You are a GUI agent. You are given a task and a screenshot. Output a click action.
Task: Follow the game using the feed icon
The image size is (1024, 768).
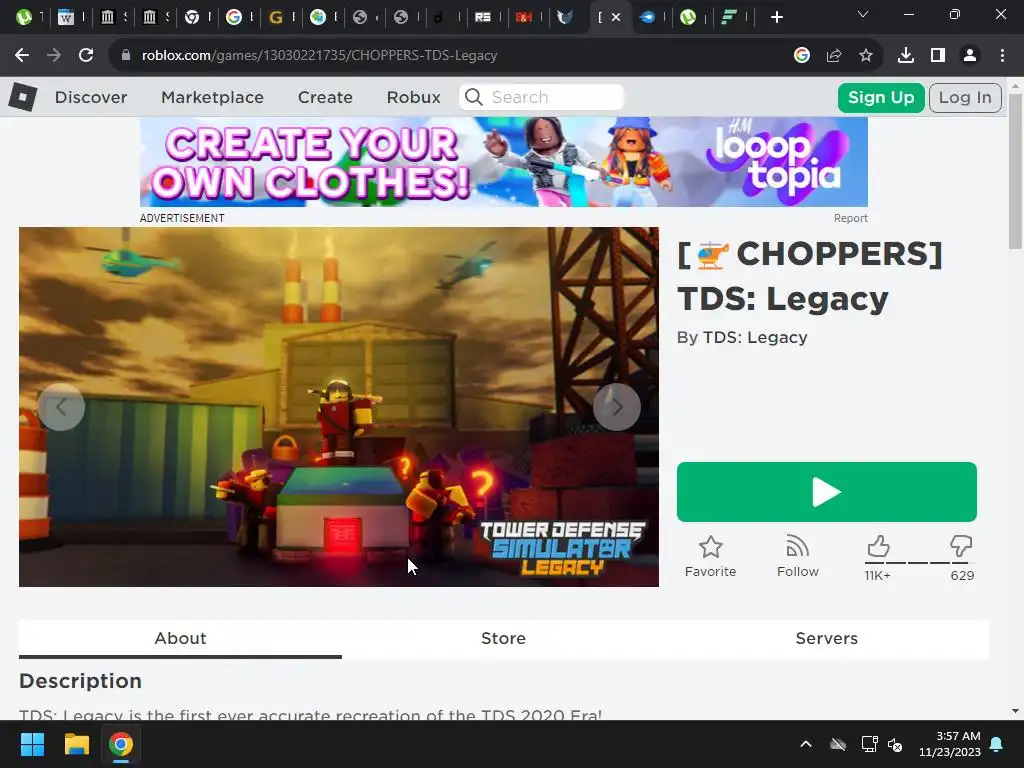[797, 547]
